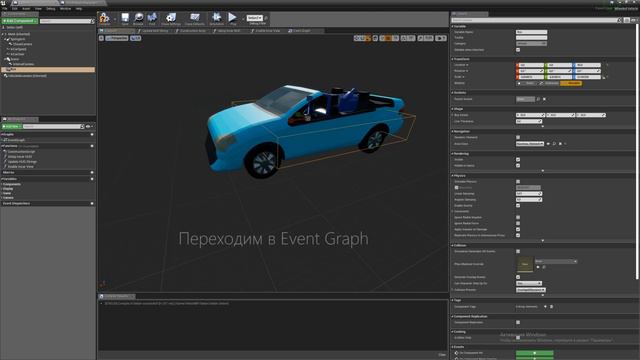Click the green Add New button in My Blueprint

tap(11, 127)
